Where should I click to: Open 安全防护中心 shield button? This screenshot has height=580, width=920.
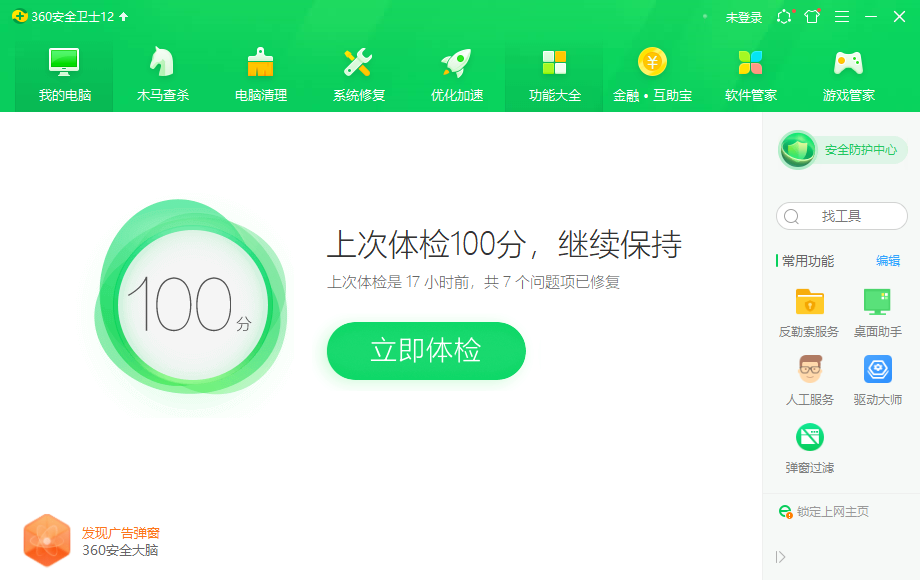tap(843, 150)
